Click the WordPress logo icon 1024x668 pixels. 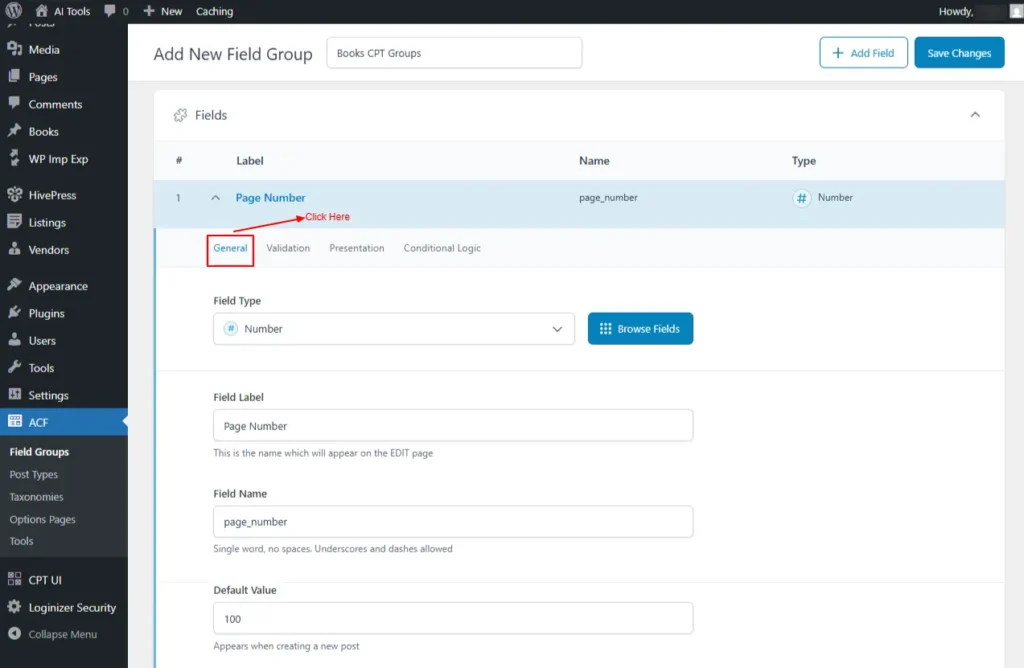14,11
